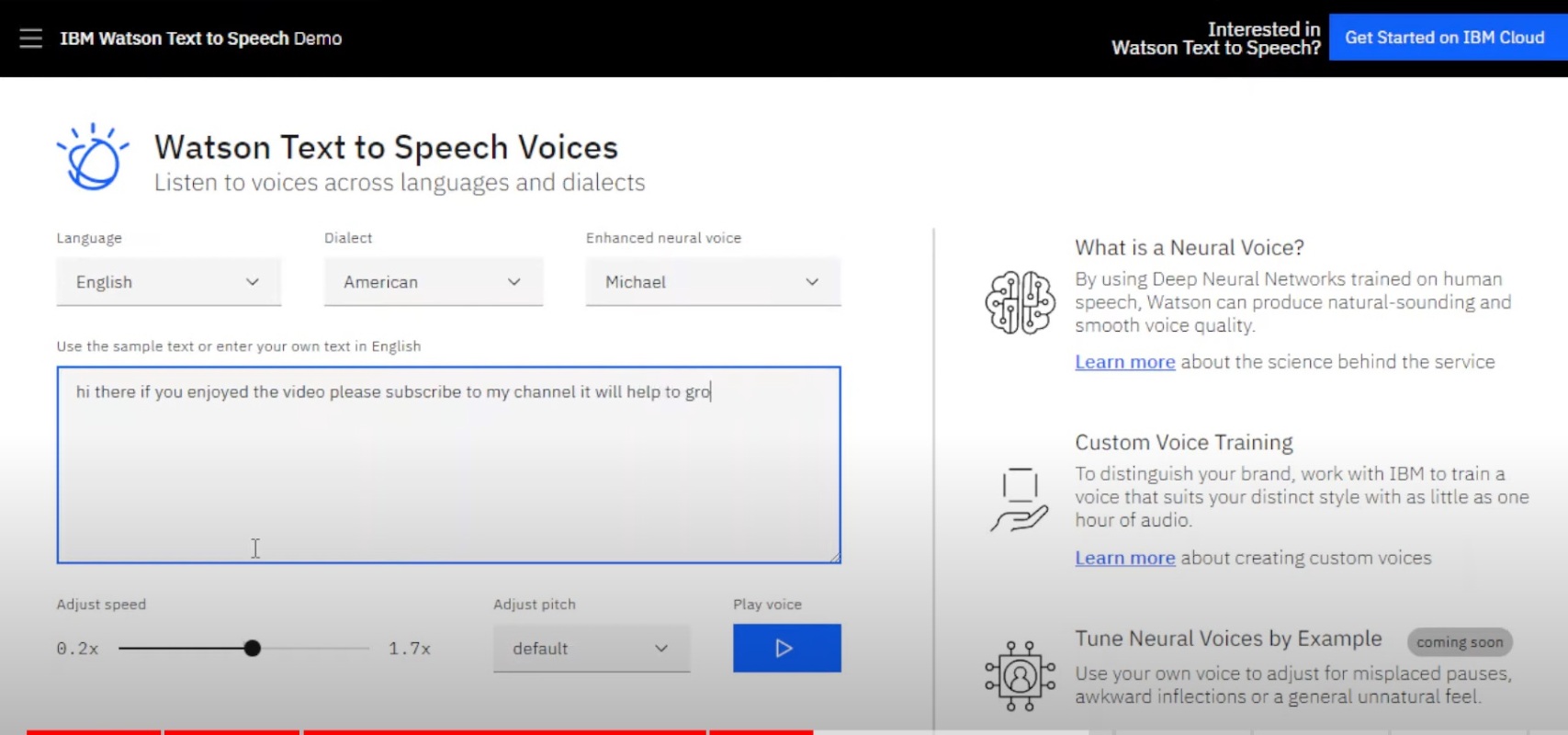
Task: Click the 'What is a Neural Voice?' heading
Action: tap(1190, 247)
